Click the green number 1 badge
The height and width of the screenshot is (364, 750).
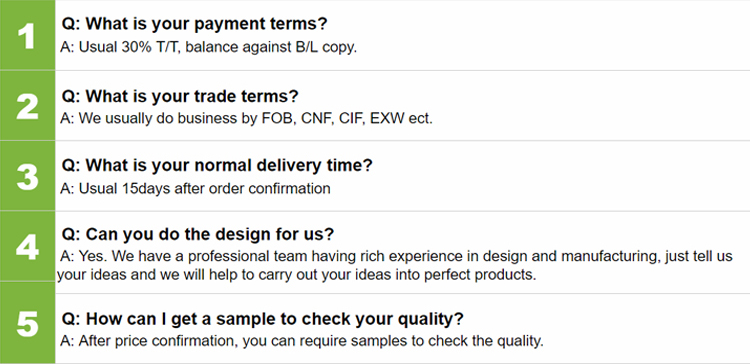click(27, 35)
